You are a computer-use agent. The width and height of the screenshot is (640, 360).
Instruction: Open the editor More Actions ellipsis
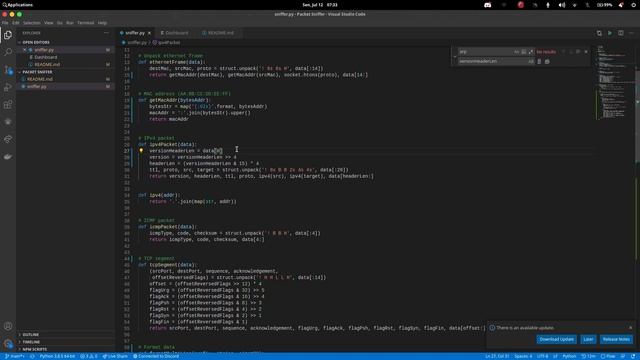point(631,33)
